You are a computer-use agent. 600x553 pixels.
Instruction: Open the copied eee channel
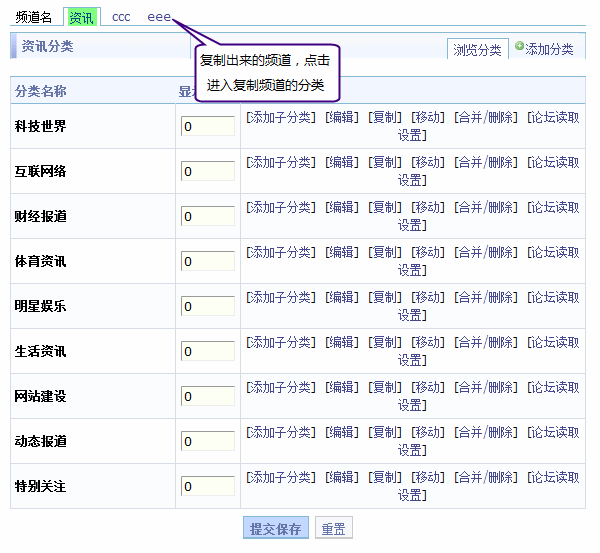159,17
